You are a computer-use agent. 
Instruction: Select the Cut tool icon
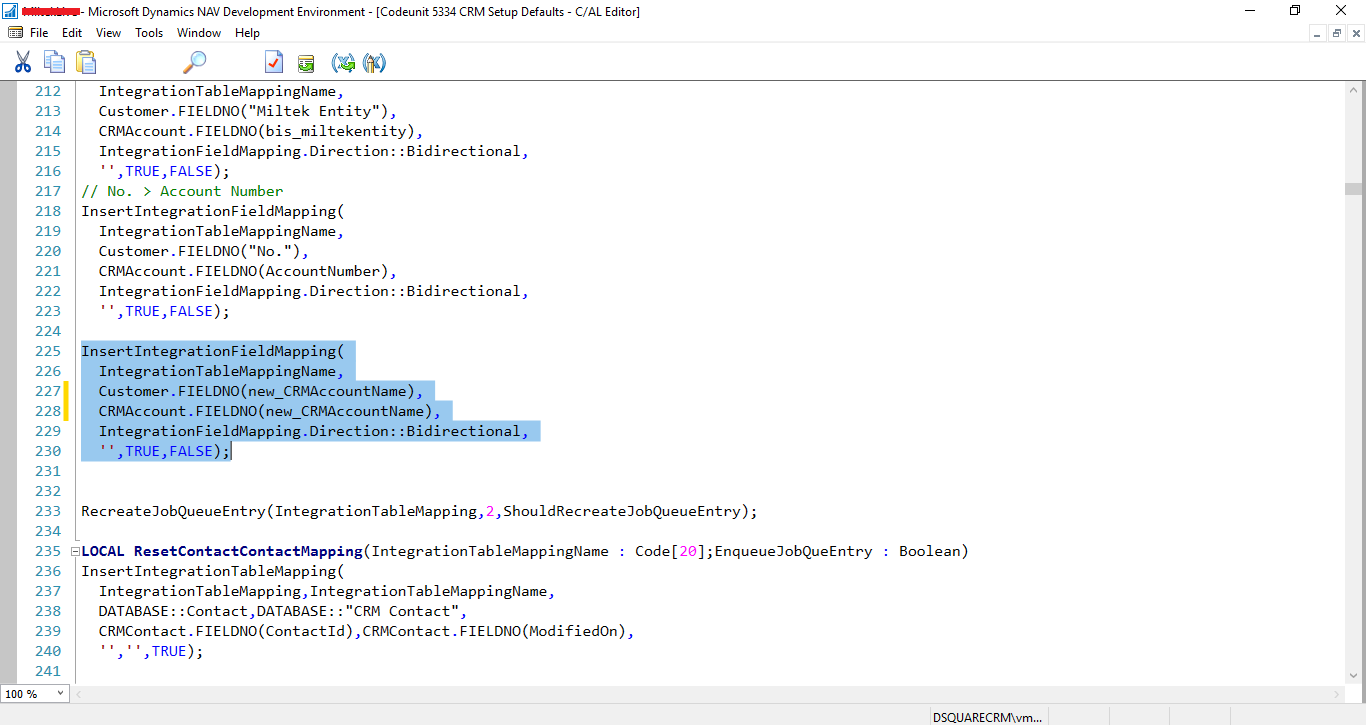[23, 61]
